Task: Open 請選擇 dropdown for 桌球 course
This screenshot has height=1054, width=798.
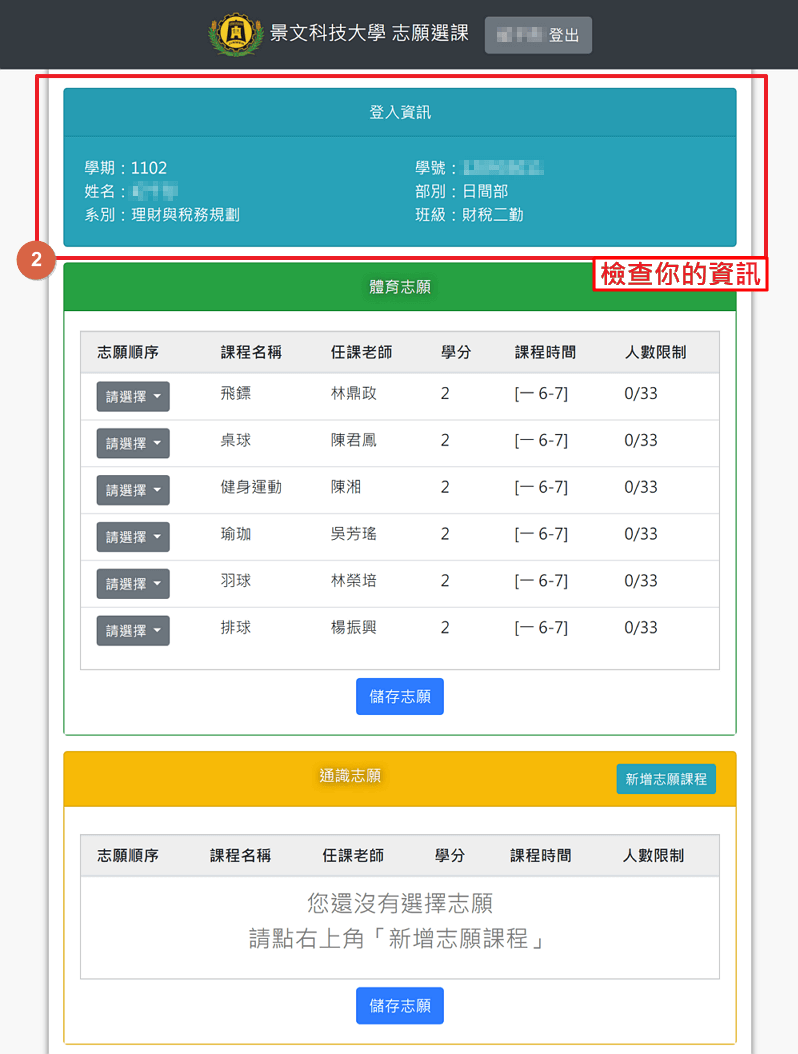Action: tap(133, 443)
